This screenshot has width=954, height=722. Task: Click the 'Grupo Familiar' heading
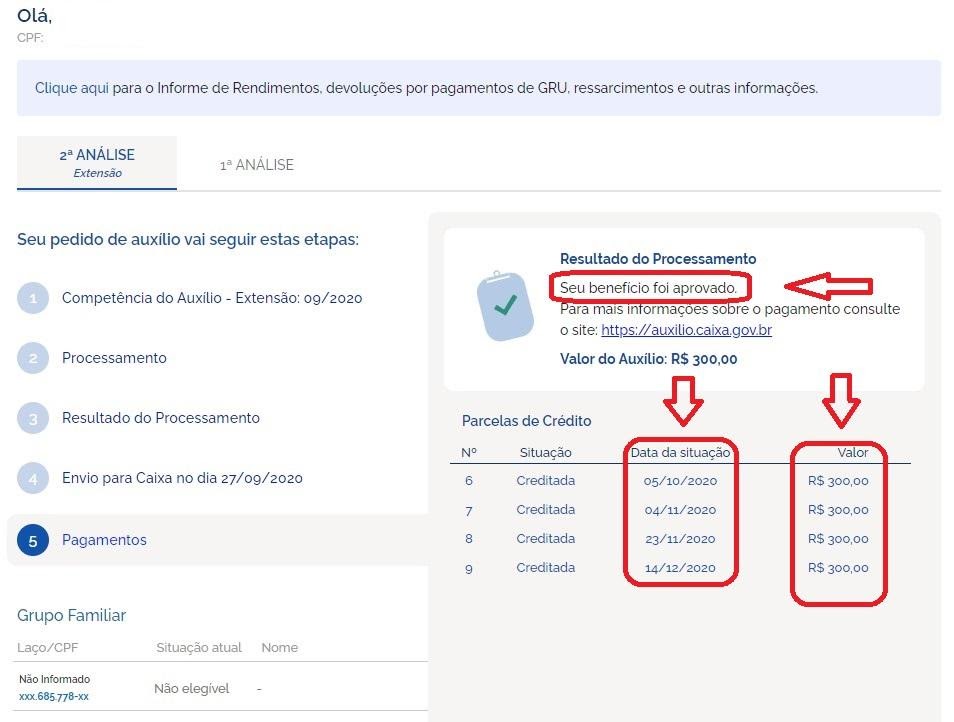pos(71,616)
